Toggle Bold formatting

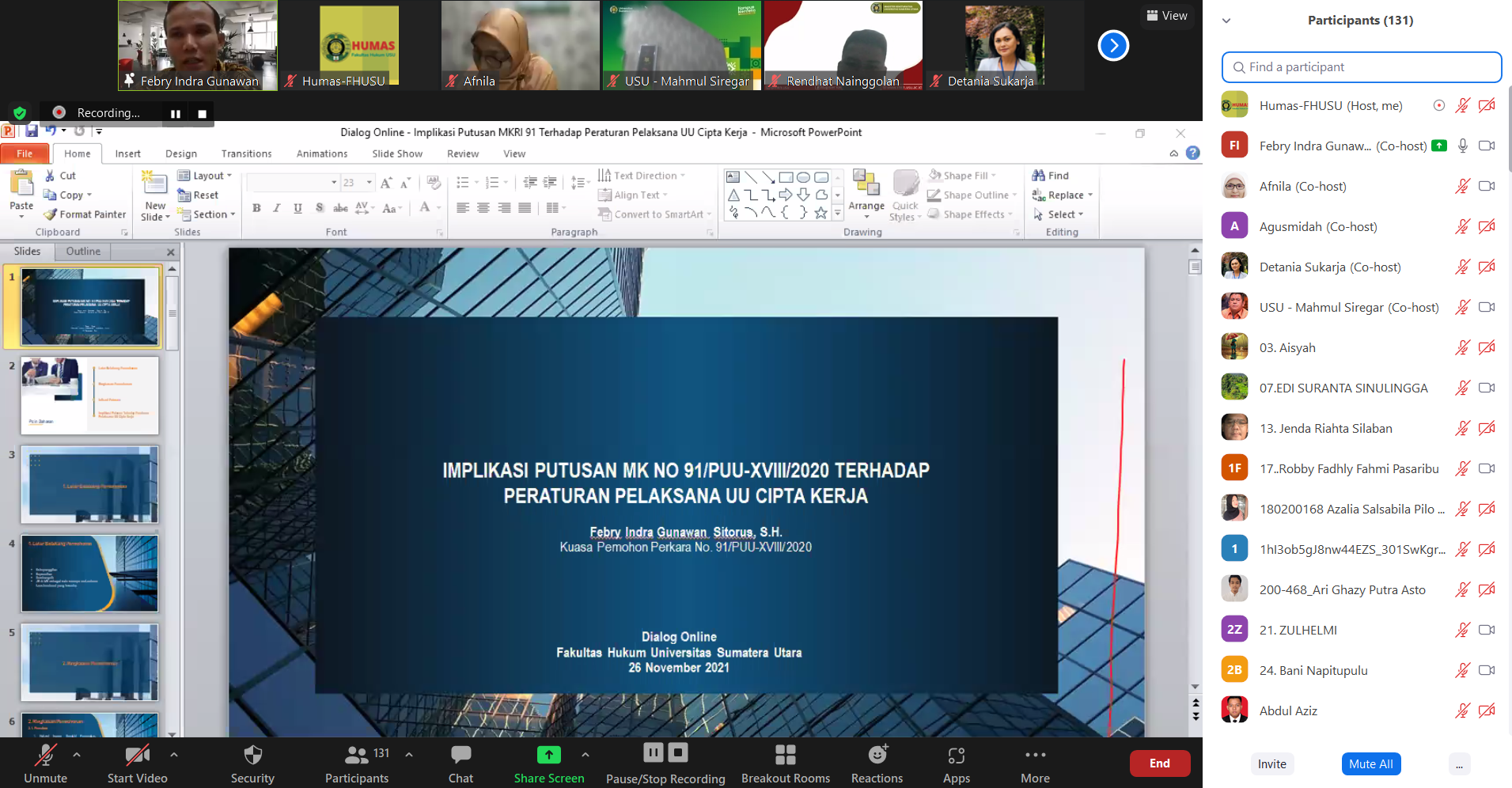pyautogui.click(x=256, y=208)
